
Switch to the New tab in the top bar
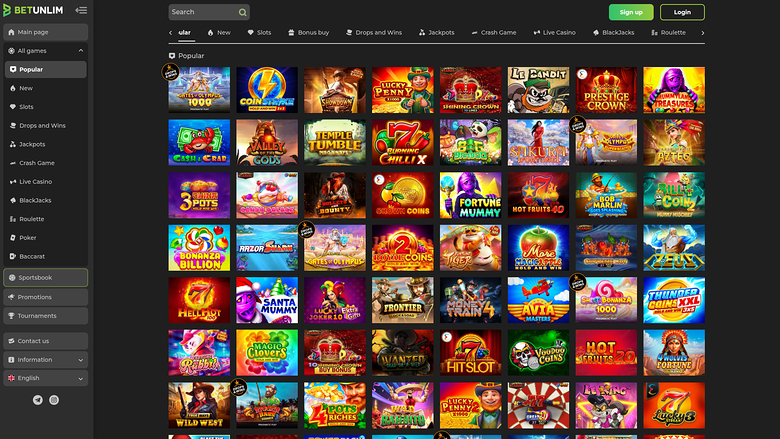pos(219,33)
